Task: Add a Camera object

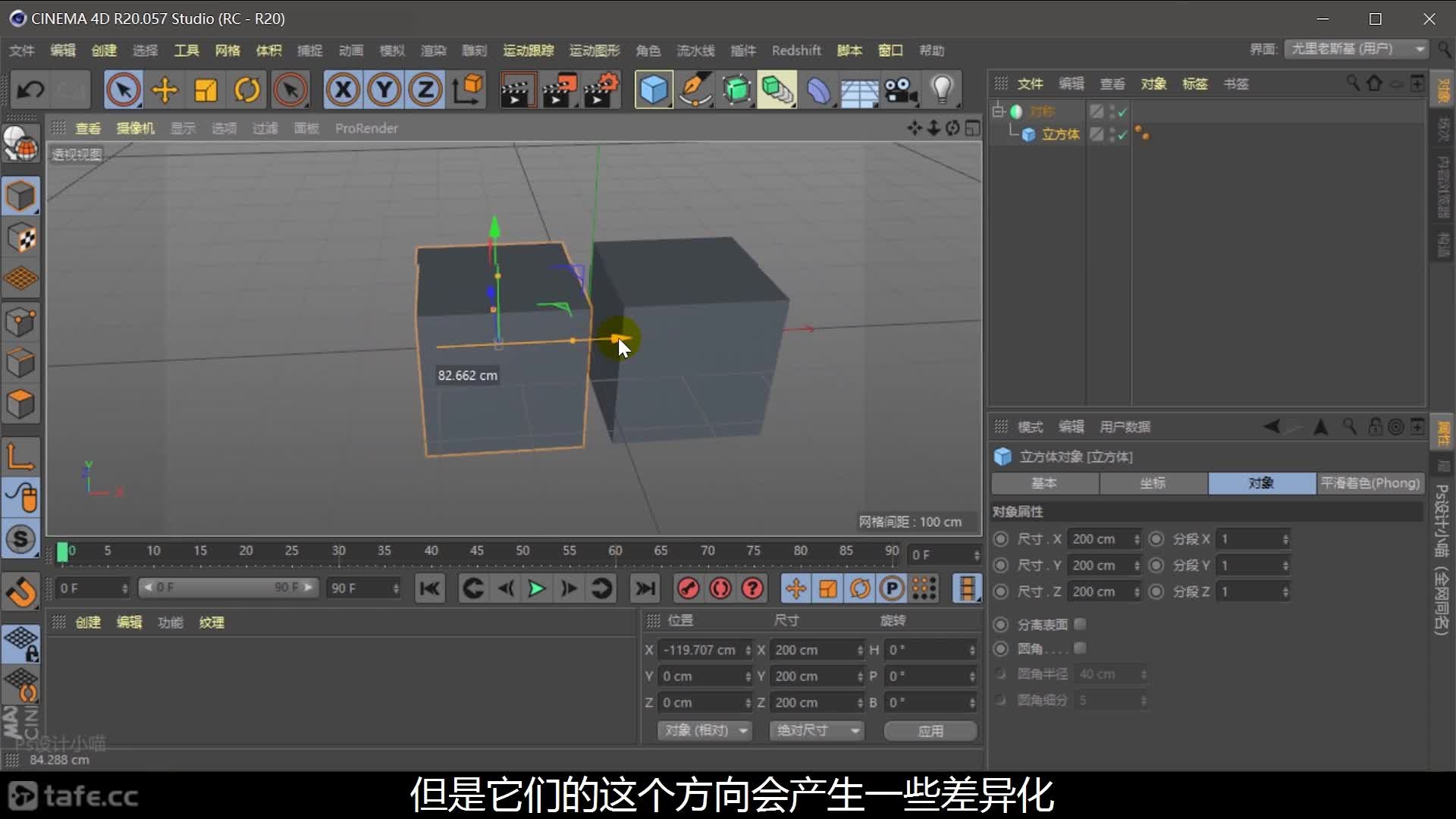Action: pos(901,89)
